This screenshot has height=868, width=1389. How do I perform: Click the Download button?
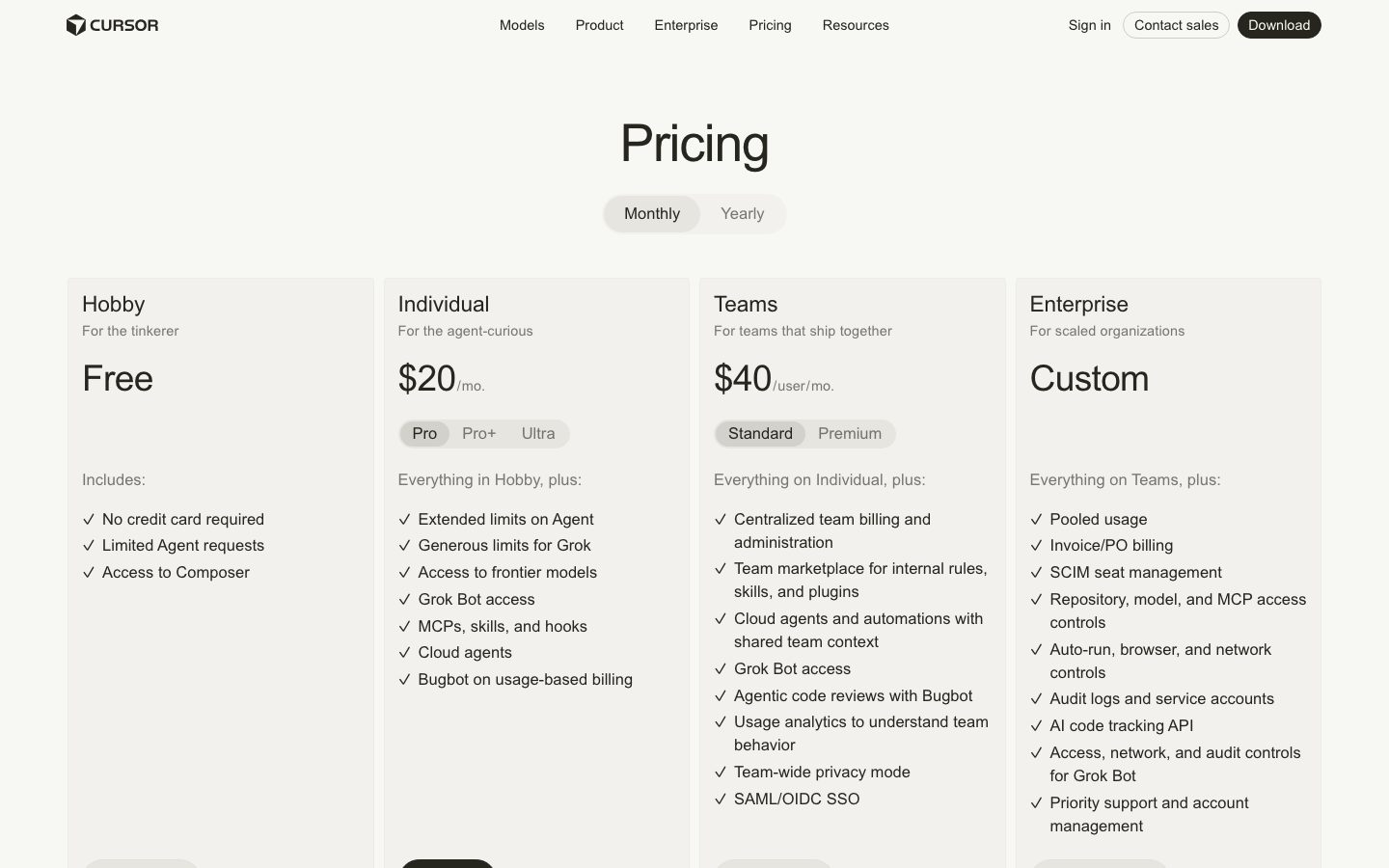click(1279, 25)
